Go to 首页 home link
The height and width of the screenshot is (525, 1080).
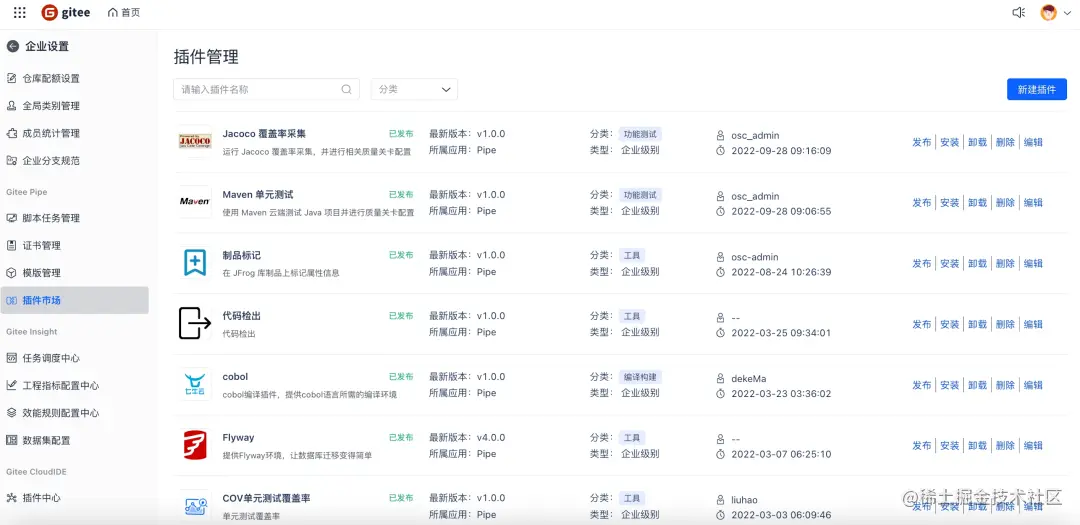(x=124, y=12)
